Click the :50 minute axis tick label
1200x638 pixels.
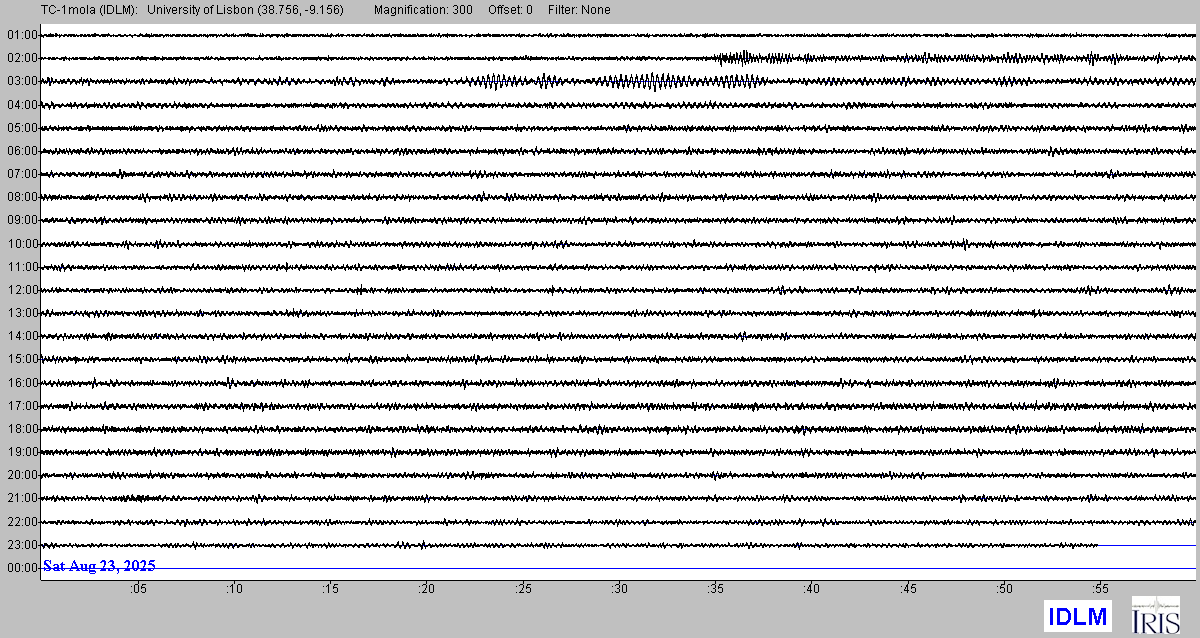click(1005, 589)
